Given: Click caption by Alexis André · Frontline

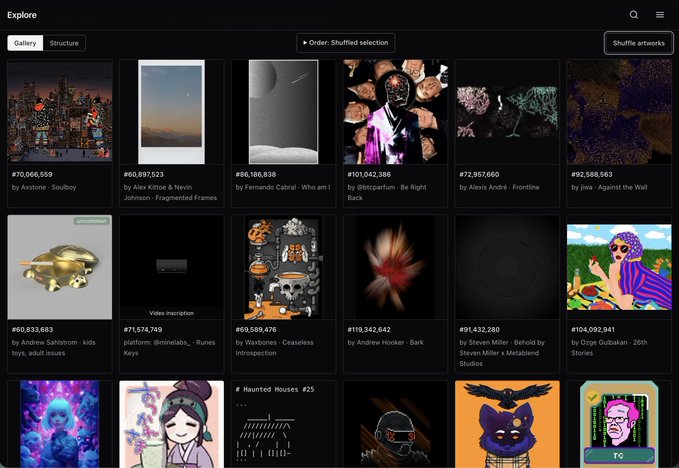Looking at the screenshot, I should (x=499, y=187).
